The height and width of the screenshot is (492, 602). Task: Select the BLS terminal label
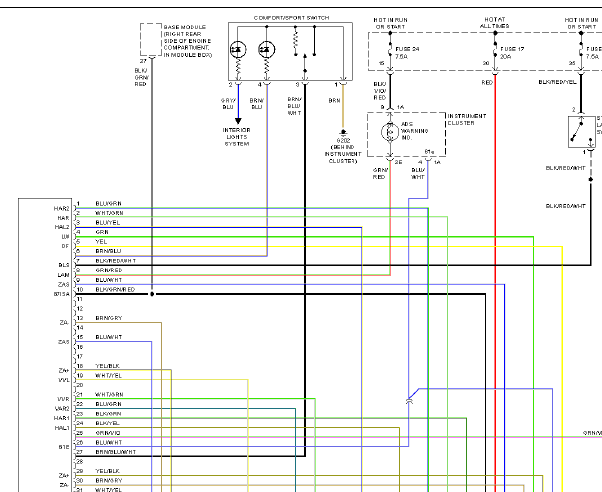tap(64, 265)
